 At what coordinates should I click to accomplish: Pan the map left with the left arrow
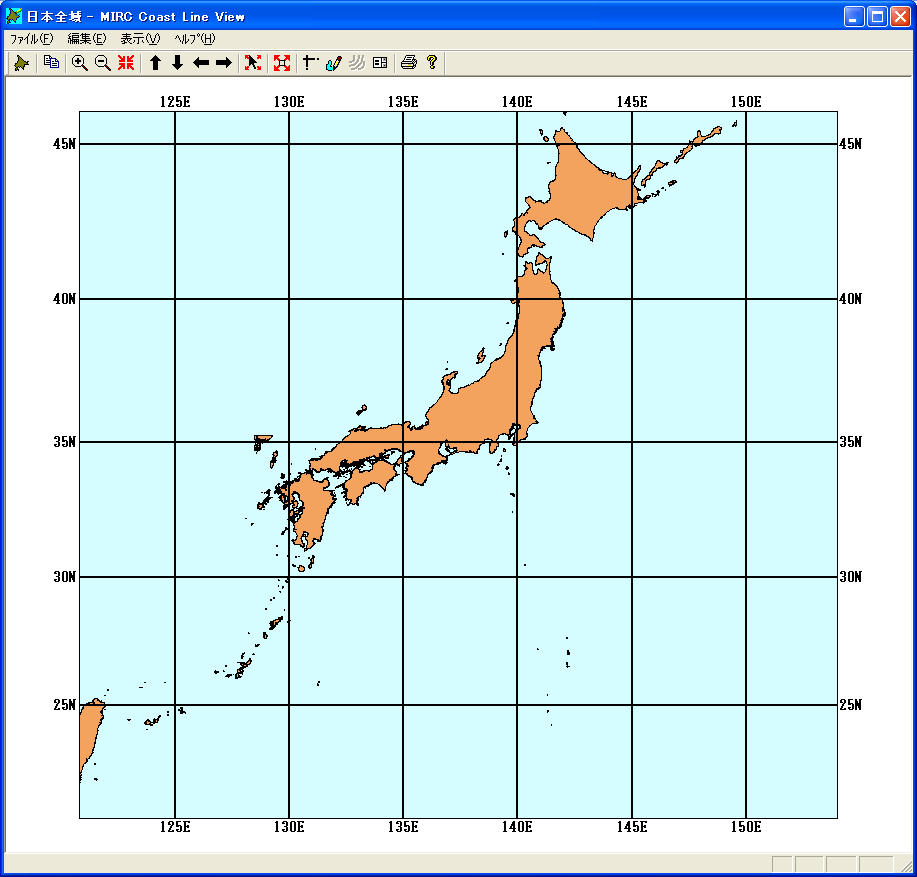[x=201, y=63]
